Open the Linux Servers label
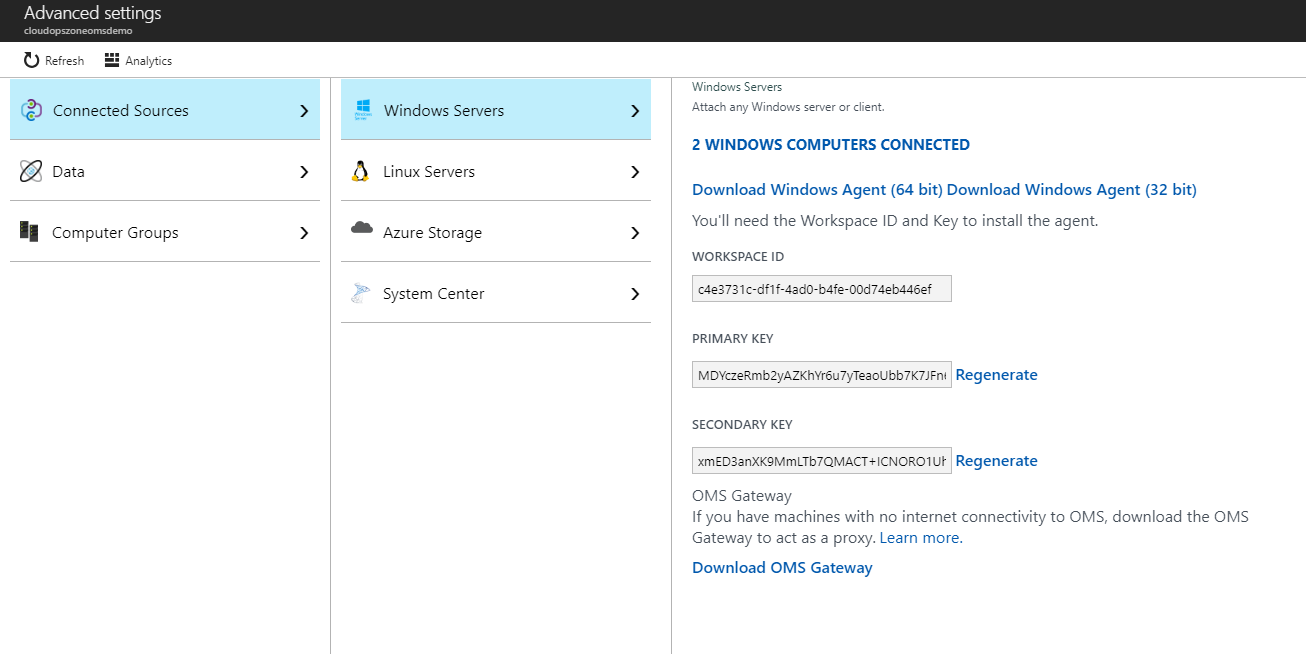The image size is (1306, 654). point(429,172)
